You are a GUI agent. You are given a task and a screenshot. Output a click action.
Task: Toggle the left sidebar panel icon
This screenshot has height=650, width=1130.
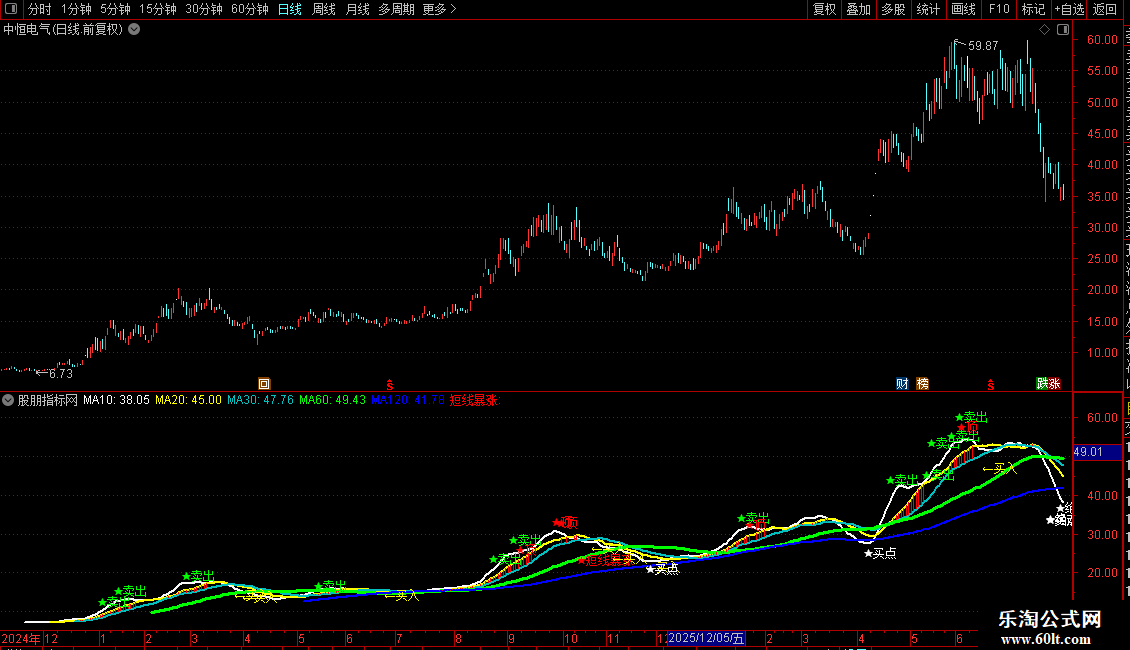pos(11,9)
